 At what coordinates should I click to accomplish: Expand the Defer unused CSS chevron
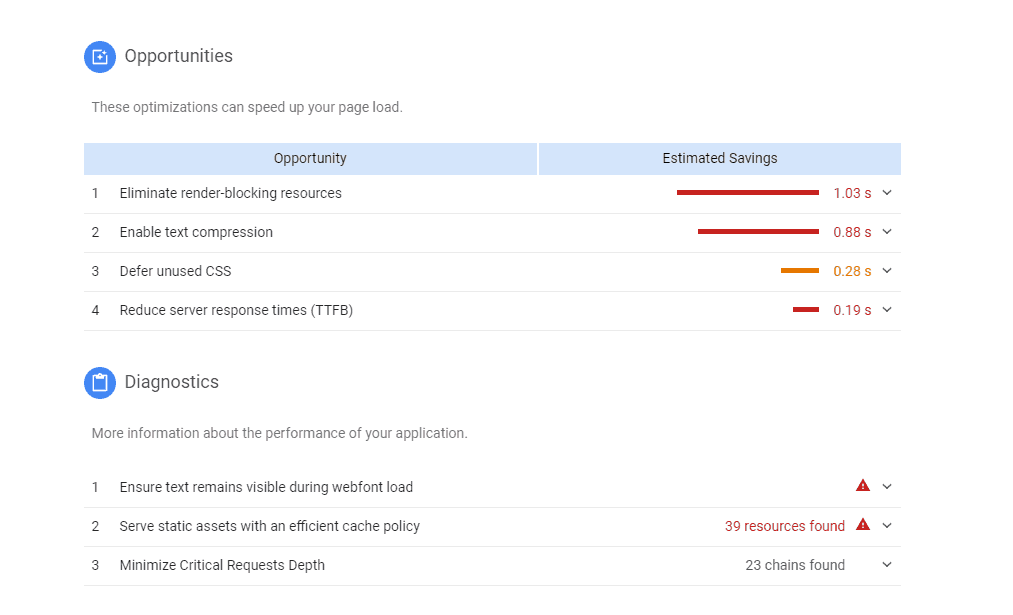(x=887, y=271)
